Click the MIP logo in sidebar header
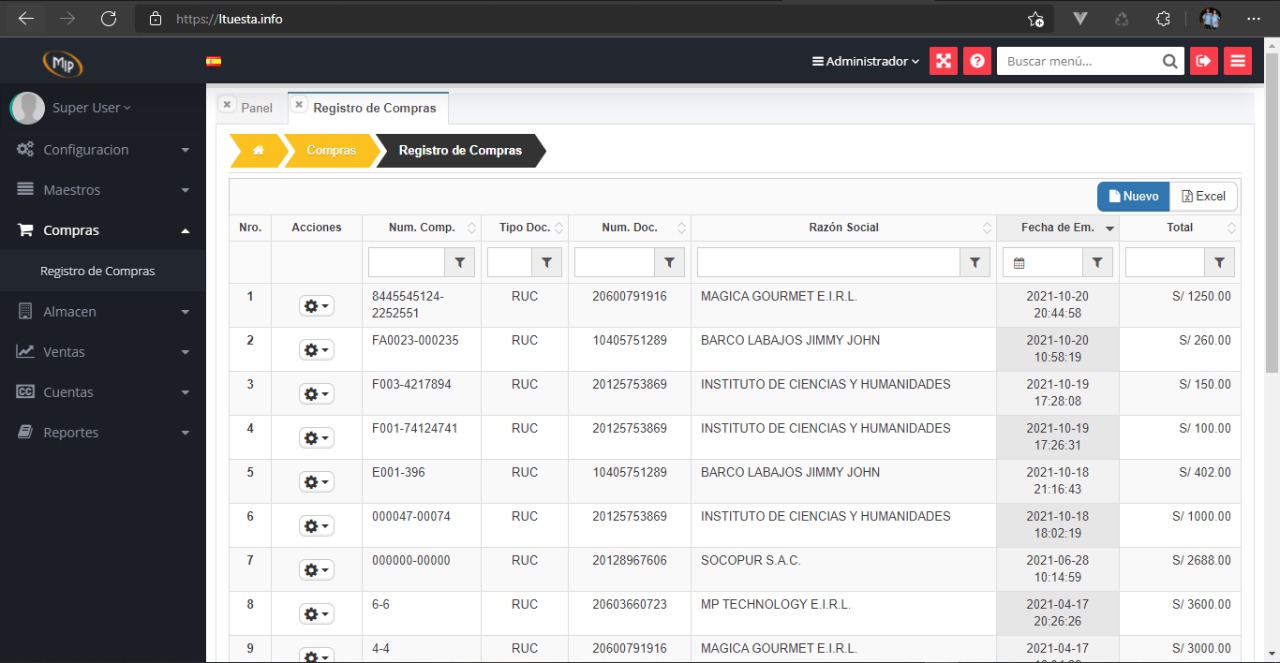This screenshot has width=1280, height=663. pos(62,62)
